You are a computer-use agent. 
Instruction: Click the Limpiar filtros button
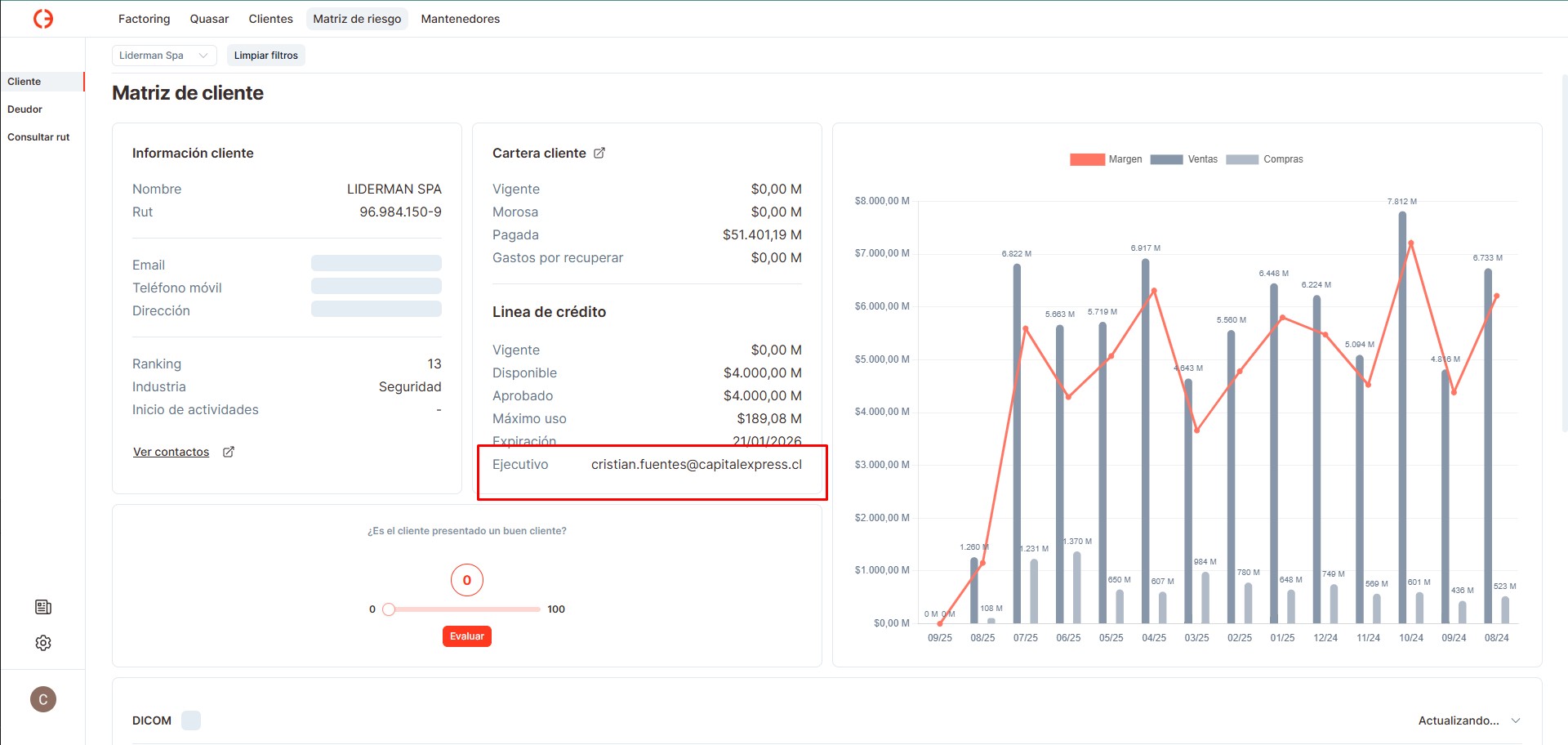pyautogui.click(x=265, y=56)
